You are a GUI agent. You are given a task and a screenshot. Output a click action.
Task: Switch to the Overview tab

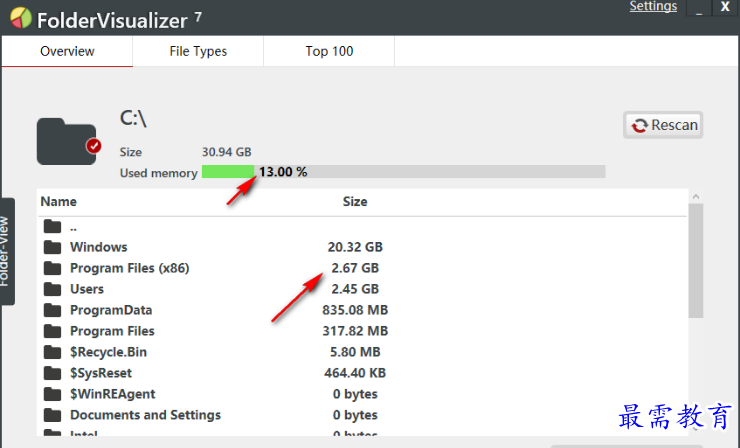pos(67,51)
